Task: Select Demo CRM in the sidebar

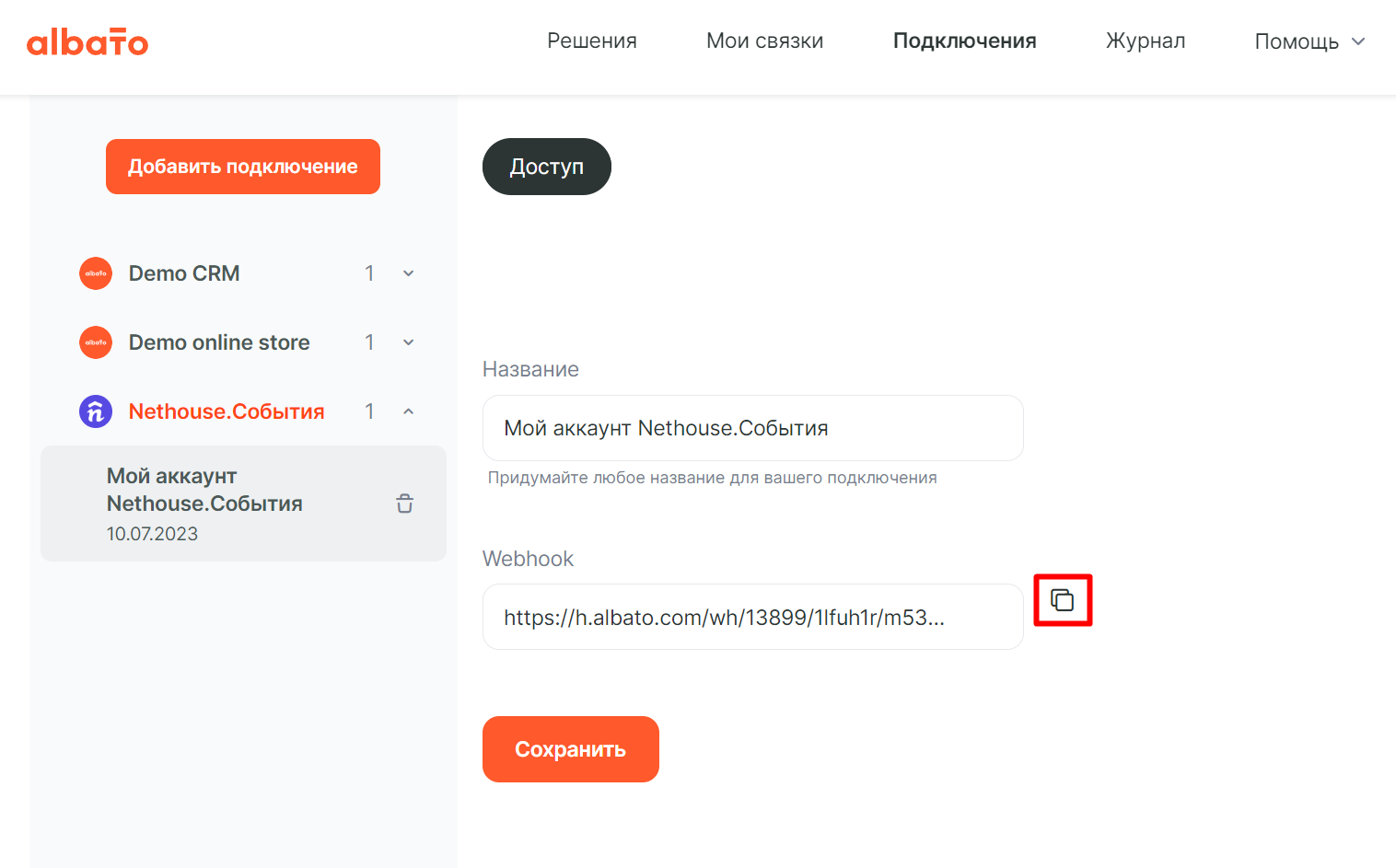Action: click(184, 273)
